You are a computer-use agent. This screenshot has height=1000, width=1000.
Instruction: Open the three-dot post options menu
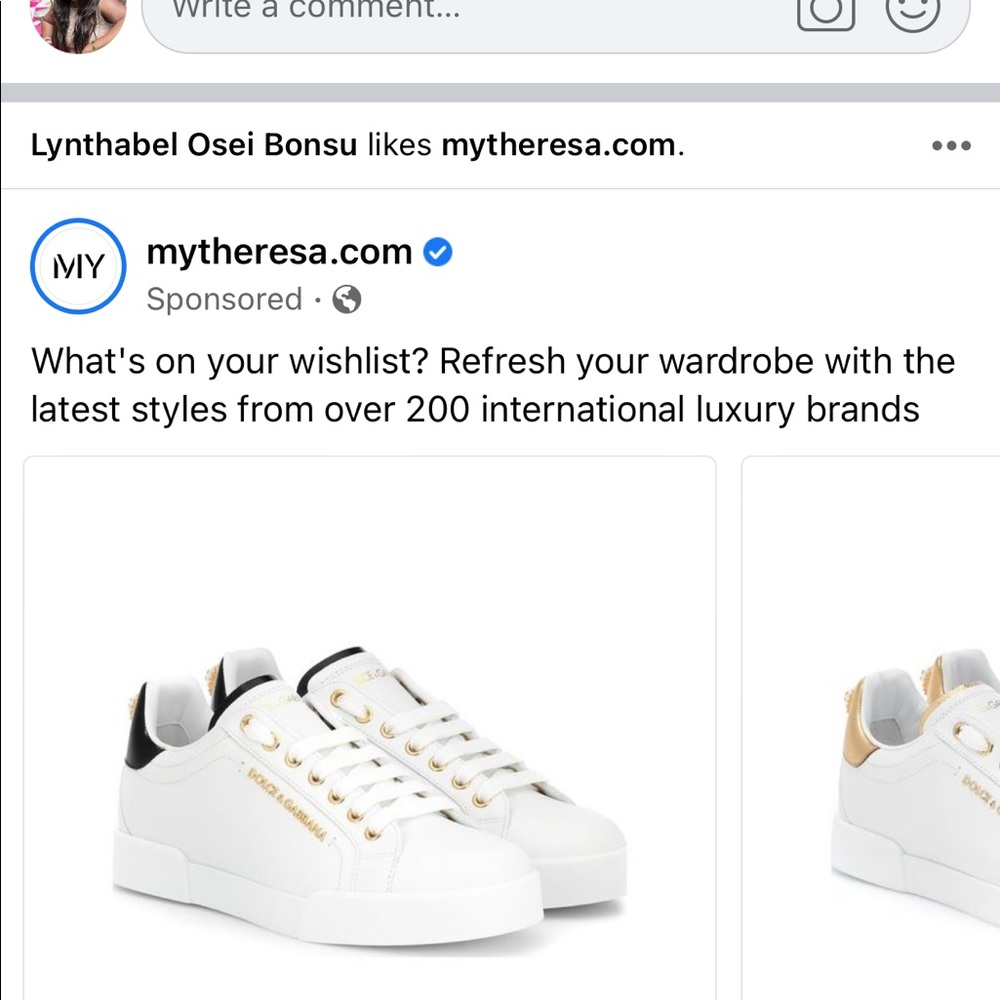pos(950,146)
